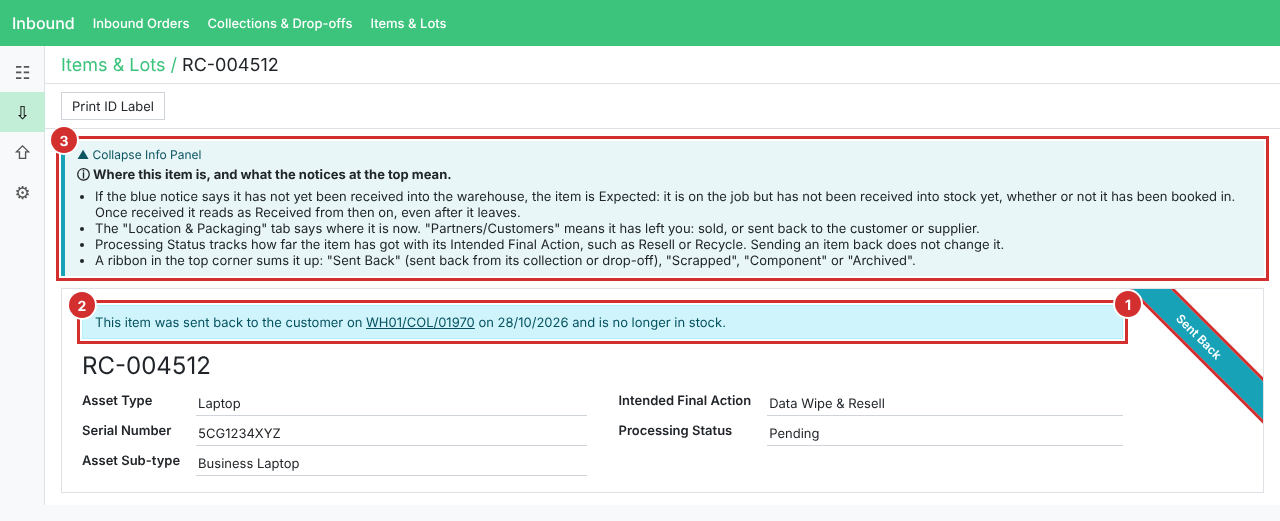Click the Serial Number label

[x=127, y=431]
